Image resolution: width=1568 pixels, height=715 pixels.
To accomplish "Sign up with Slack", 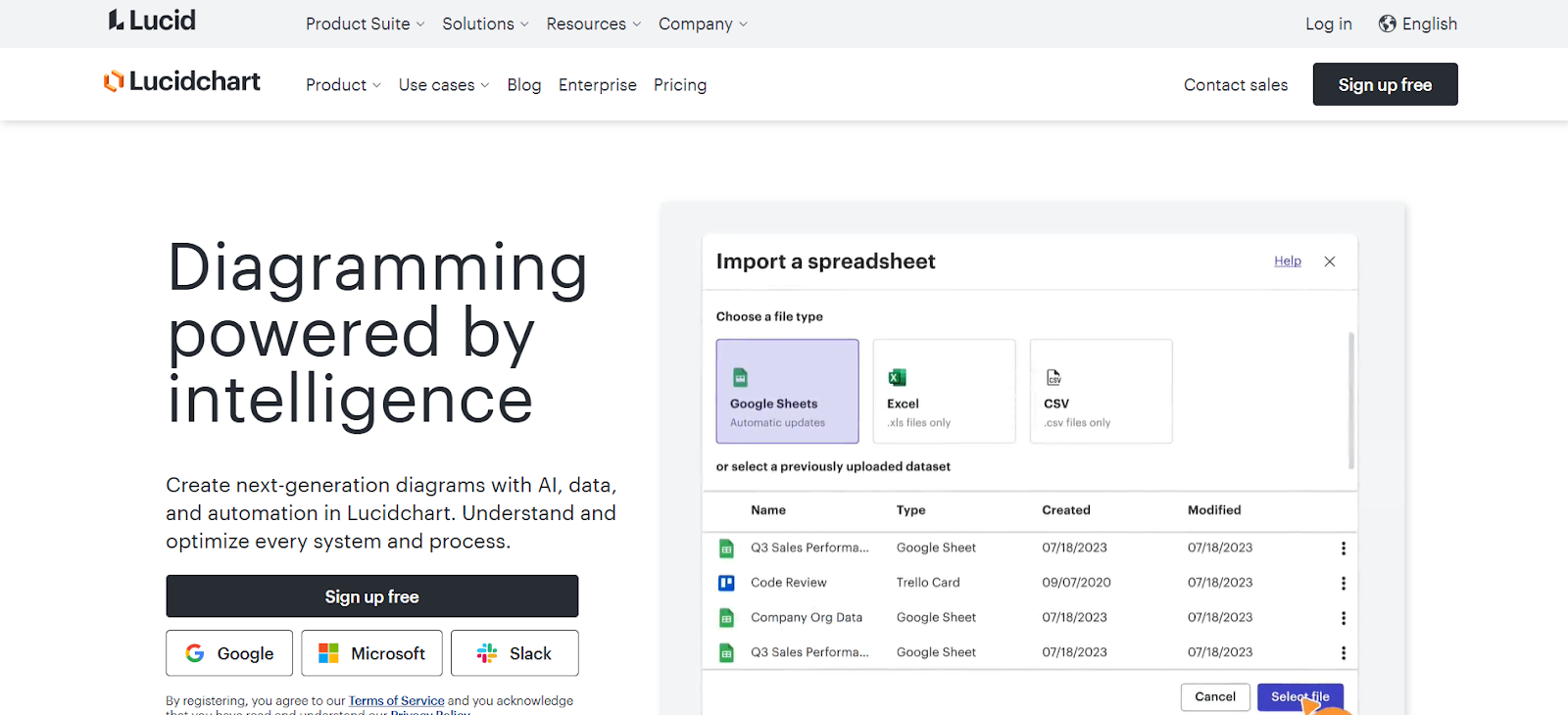I will pos(514,653).
